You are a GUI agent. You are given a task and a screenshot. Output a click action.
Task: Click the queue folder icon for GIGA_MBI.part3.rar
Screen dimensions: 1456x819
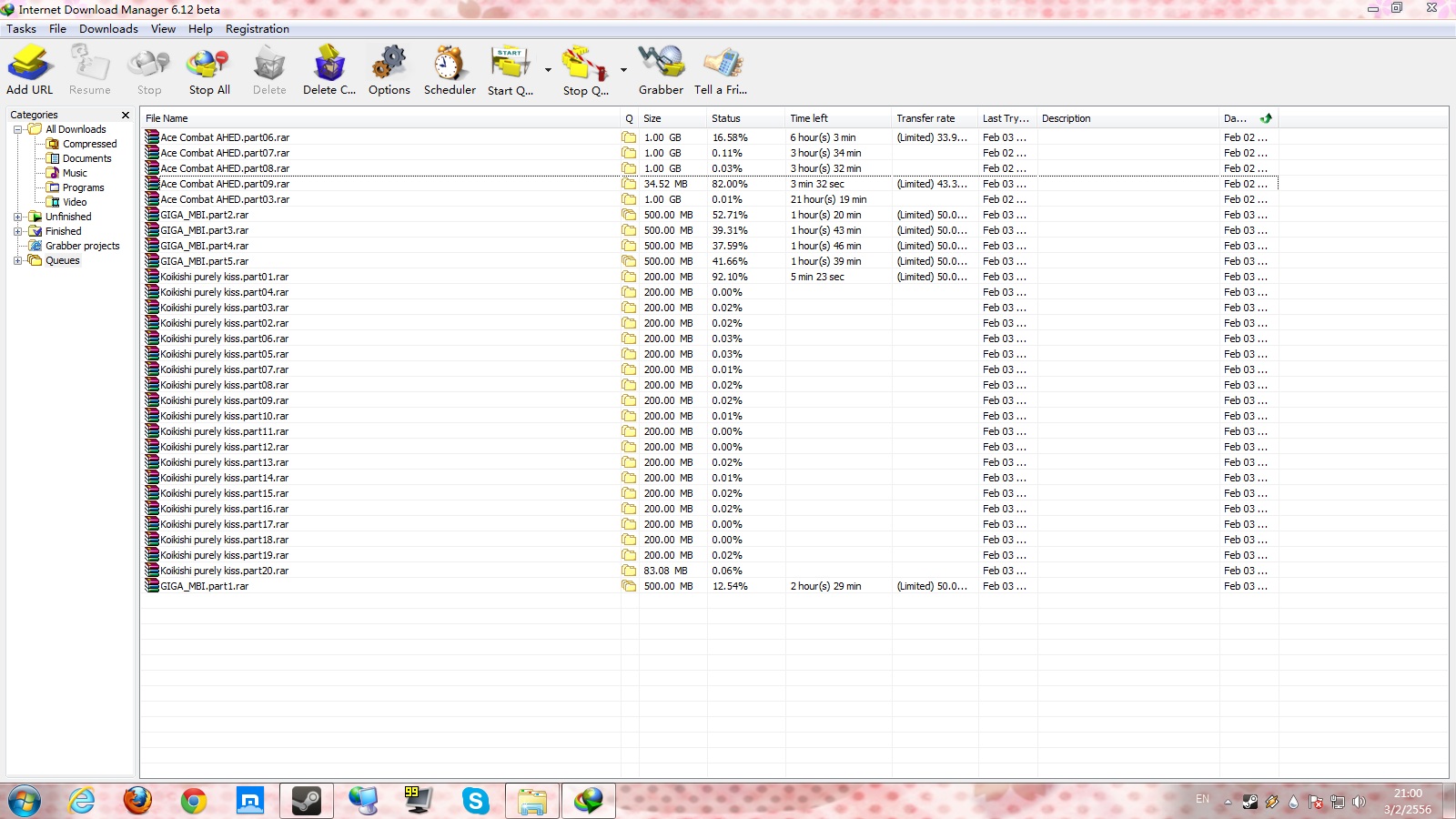[x=629, y=230]
